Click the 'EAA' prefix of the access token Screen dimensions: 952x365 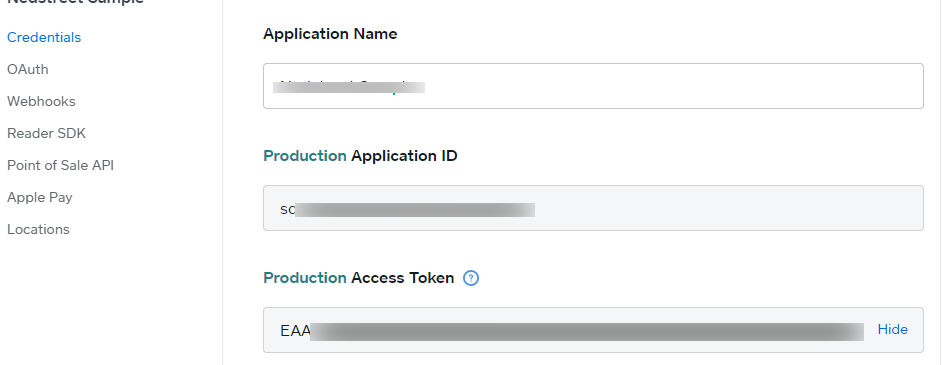[295, 331]
